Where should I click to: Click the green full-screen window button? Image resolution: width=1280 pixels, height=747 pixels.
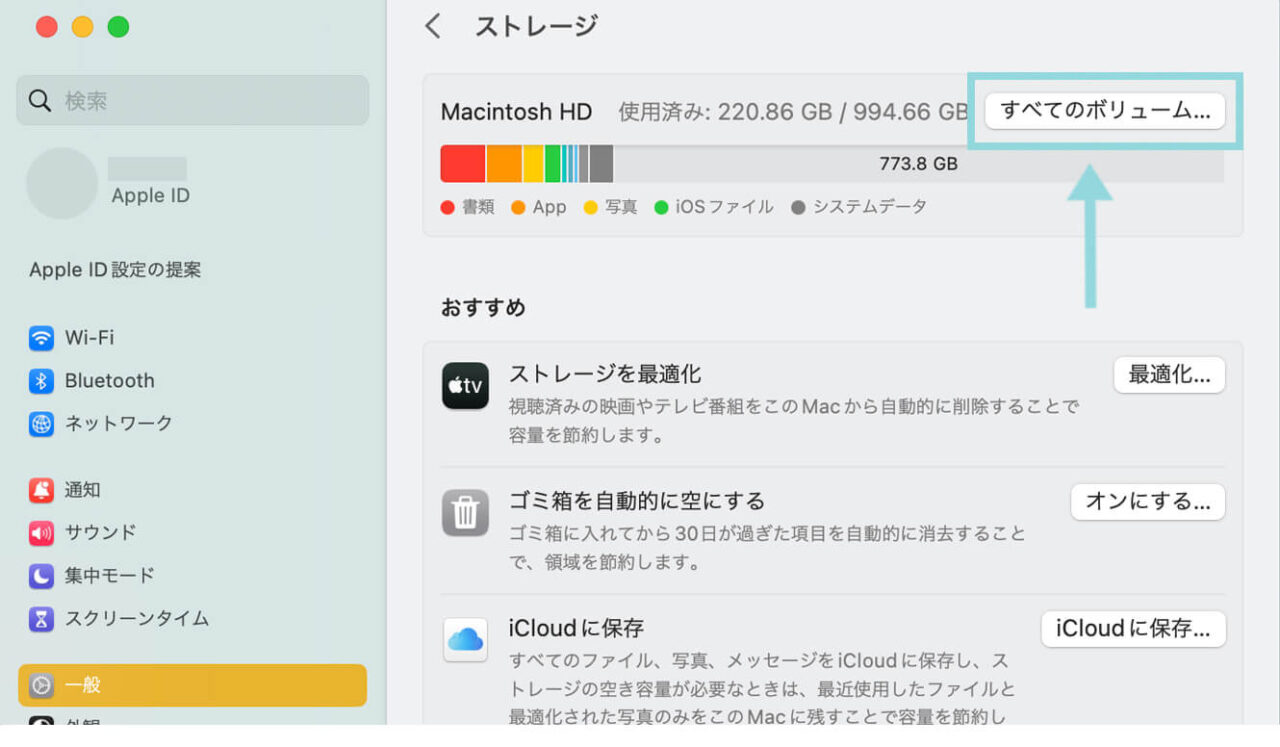pyautogui.click(x=119, y=27)
